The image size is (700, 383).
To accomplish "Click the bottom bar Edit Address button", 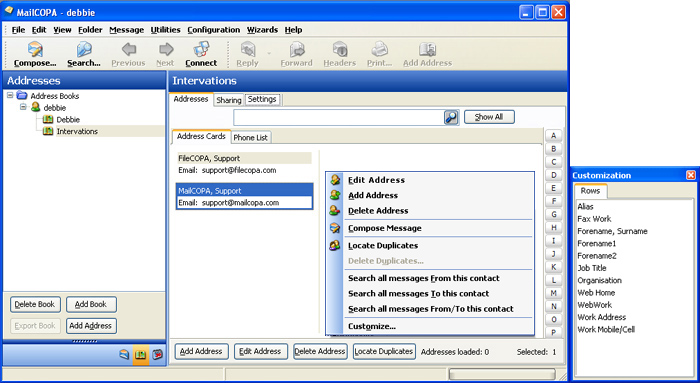I will [x=260, y=352].
